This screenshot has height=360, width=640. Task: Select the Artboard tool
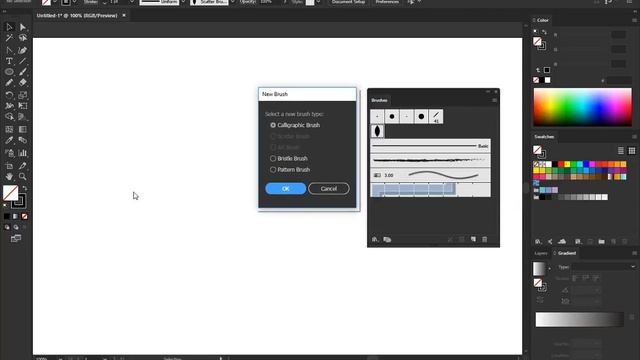[x=9, y=166]
